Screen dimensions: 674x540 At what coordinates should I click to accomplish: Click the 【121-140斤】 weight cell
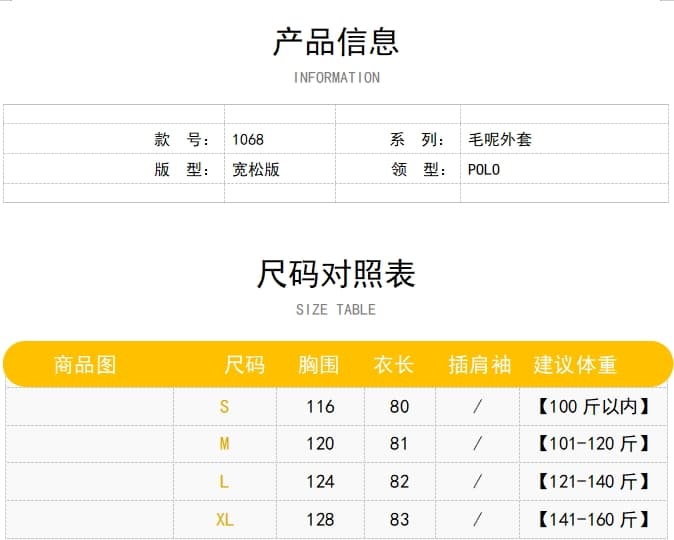click(593, 482)
